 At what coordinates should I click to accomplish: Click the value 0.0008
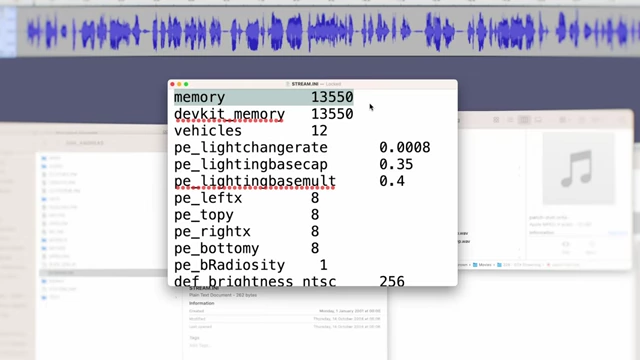click(x=404, y=147)
